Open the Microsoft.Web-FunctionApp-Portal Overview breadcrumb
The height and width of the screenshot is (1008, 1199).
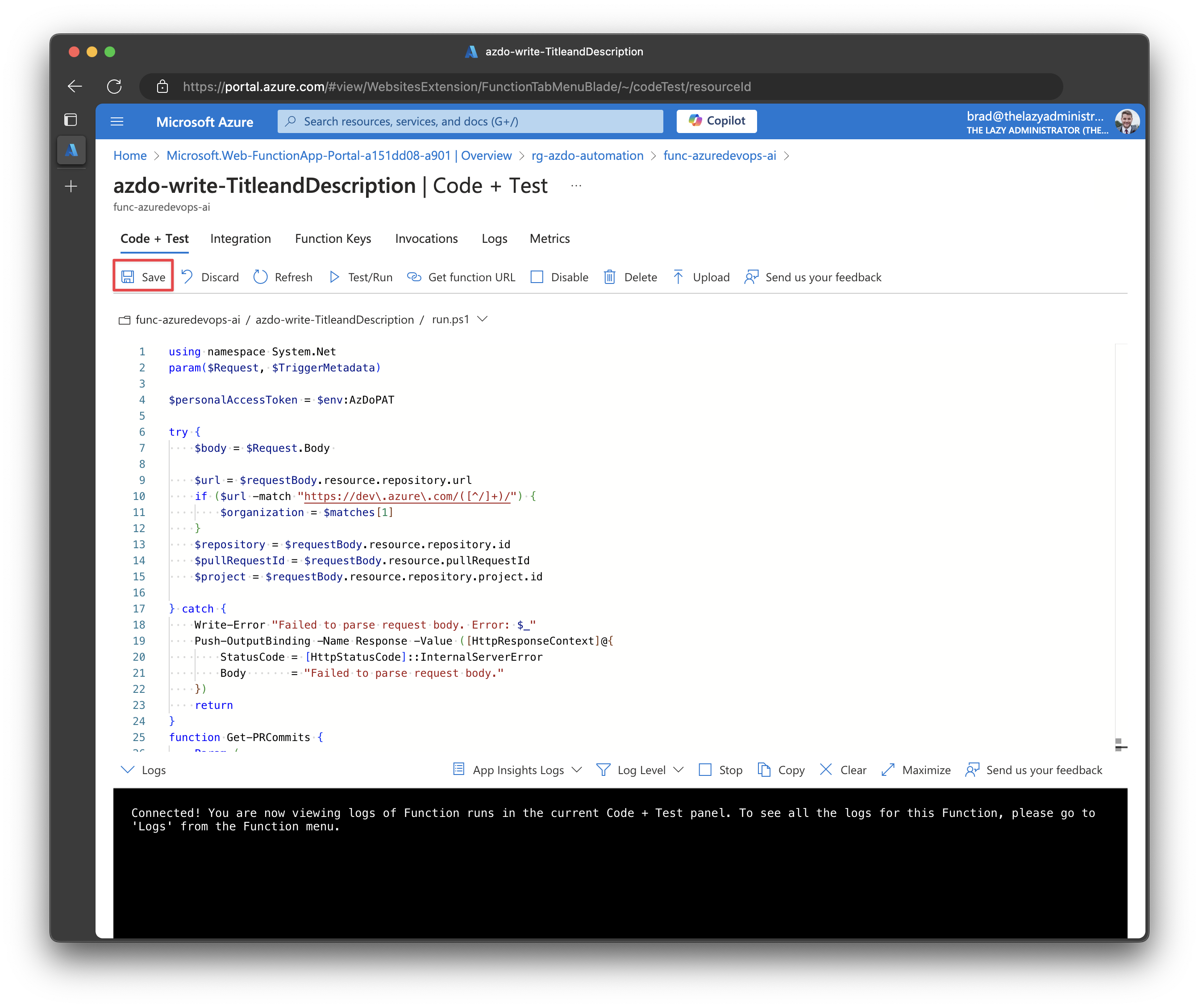pos(339,155)
